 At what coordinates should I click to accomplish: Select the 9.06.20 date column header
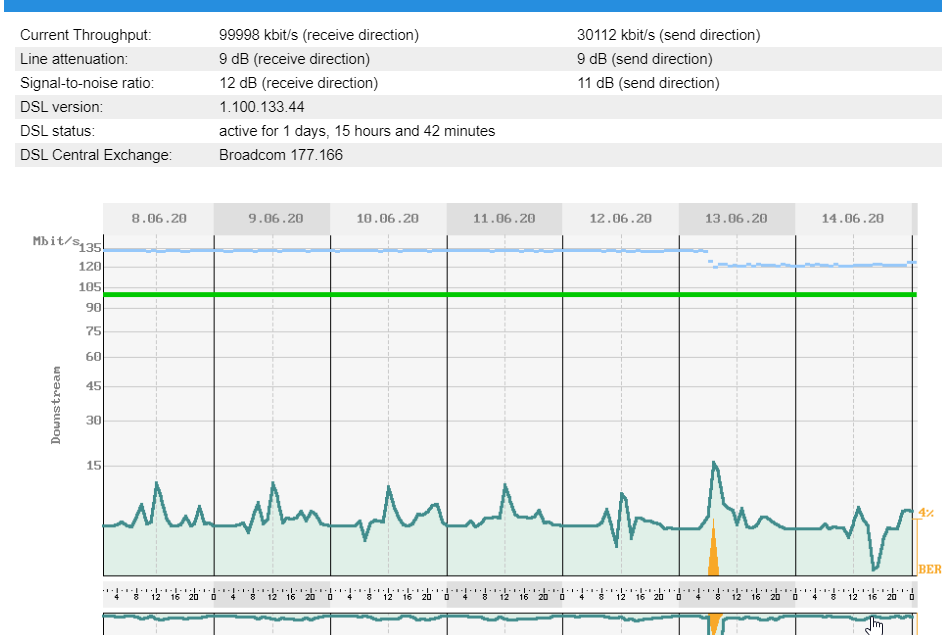(x=272, y=218)
